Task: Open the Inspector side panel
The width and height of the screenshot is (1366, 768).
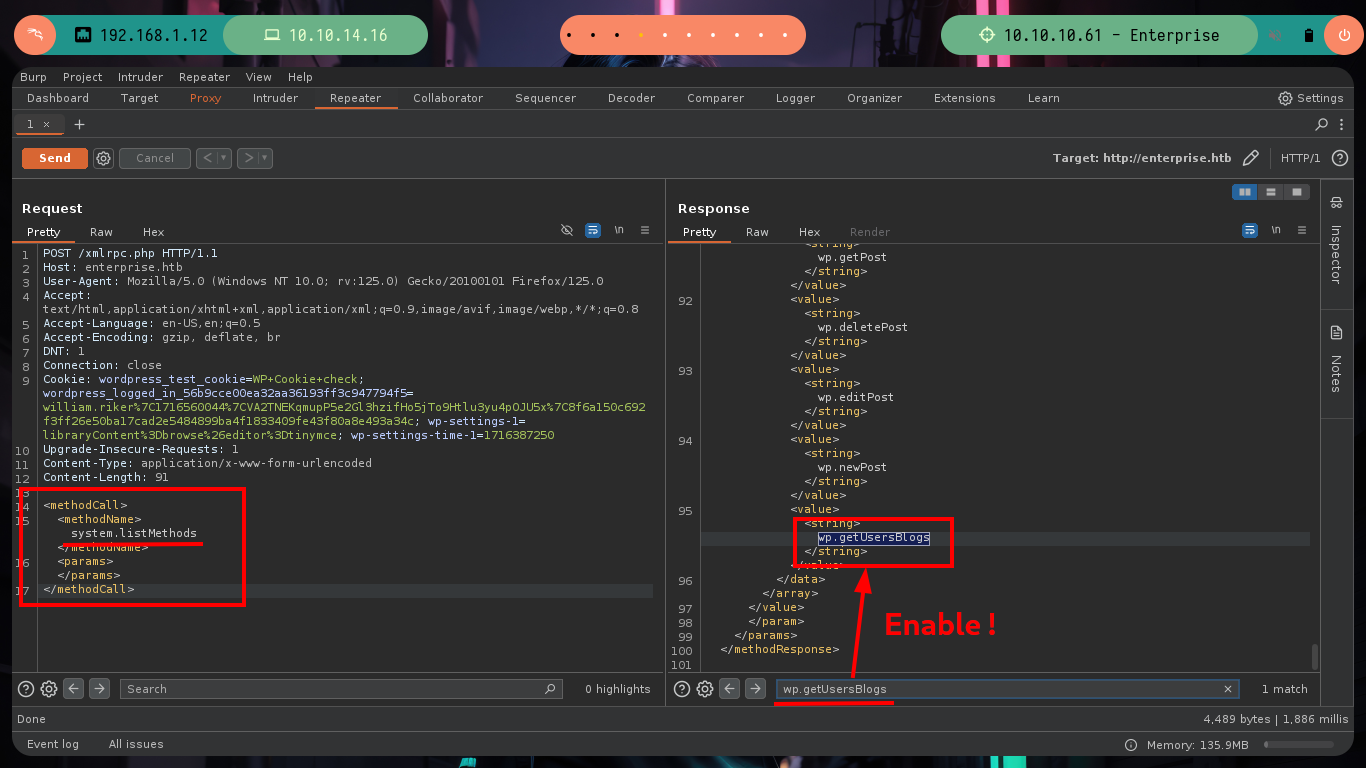Action: pyautogui.click(x=1336, y=240)
